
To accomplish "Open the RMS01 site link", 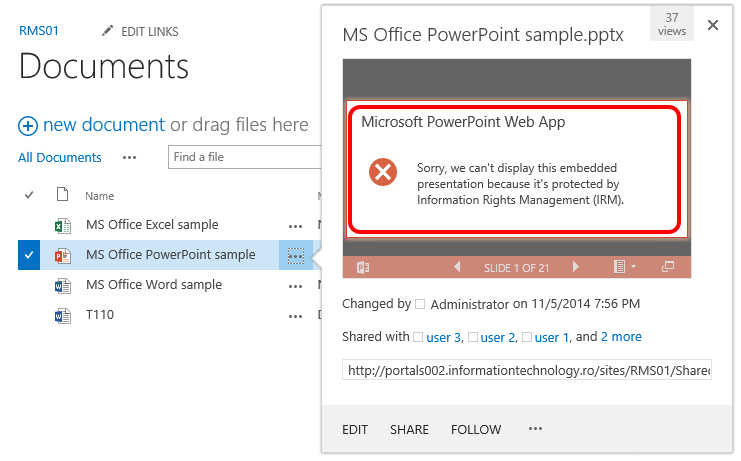I will 39,31.
